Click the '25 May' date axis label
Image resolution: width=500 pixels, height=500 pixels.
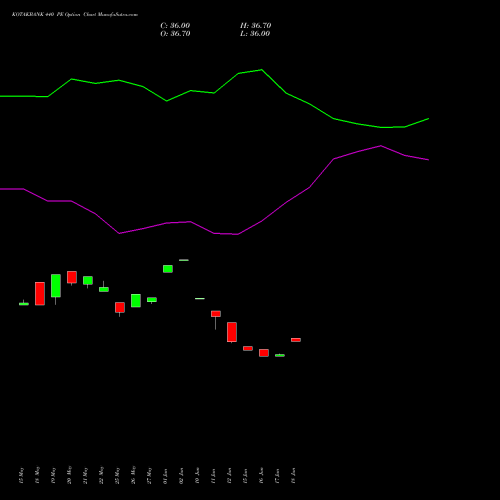click(117, 475)
